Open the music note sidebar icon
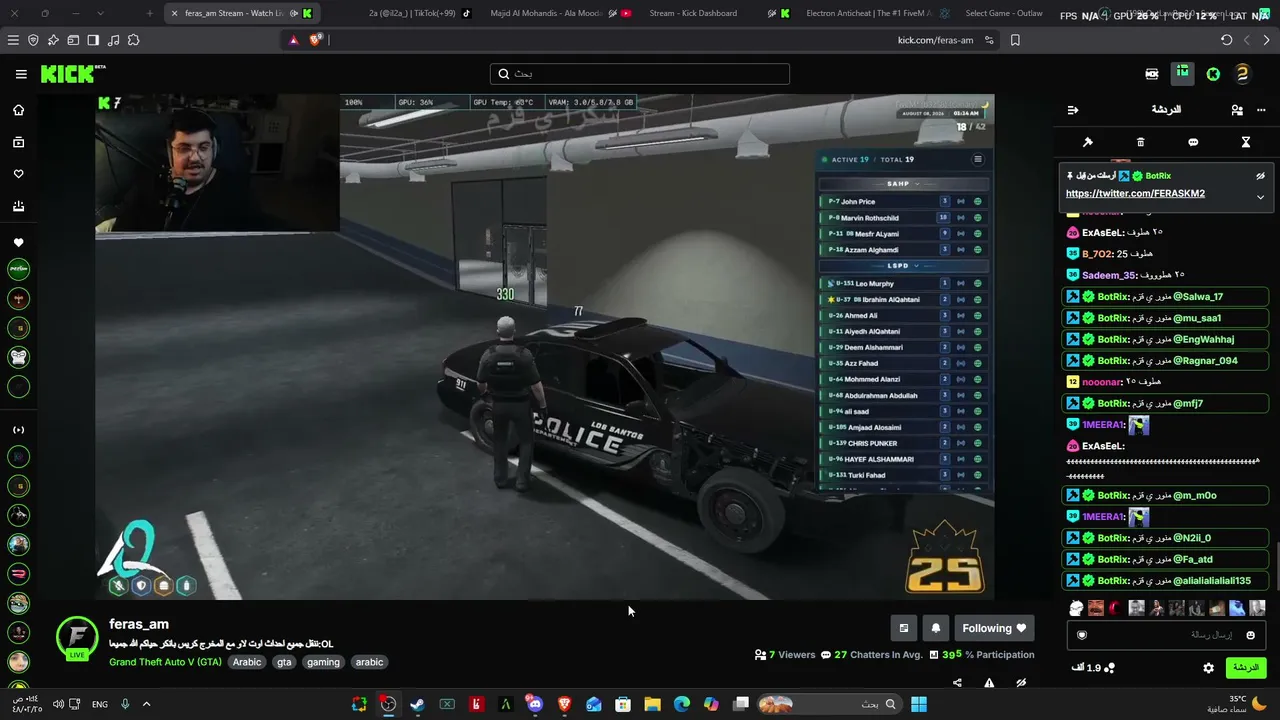1280x720 pixels. (113, 40)
